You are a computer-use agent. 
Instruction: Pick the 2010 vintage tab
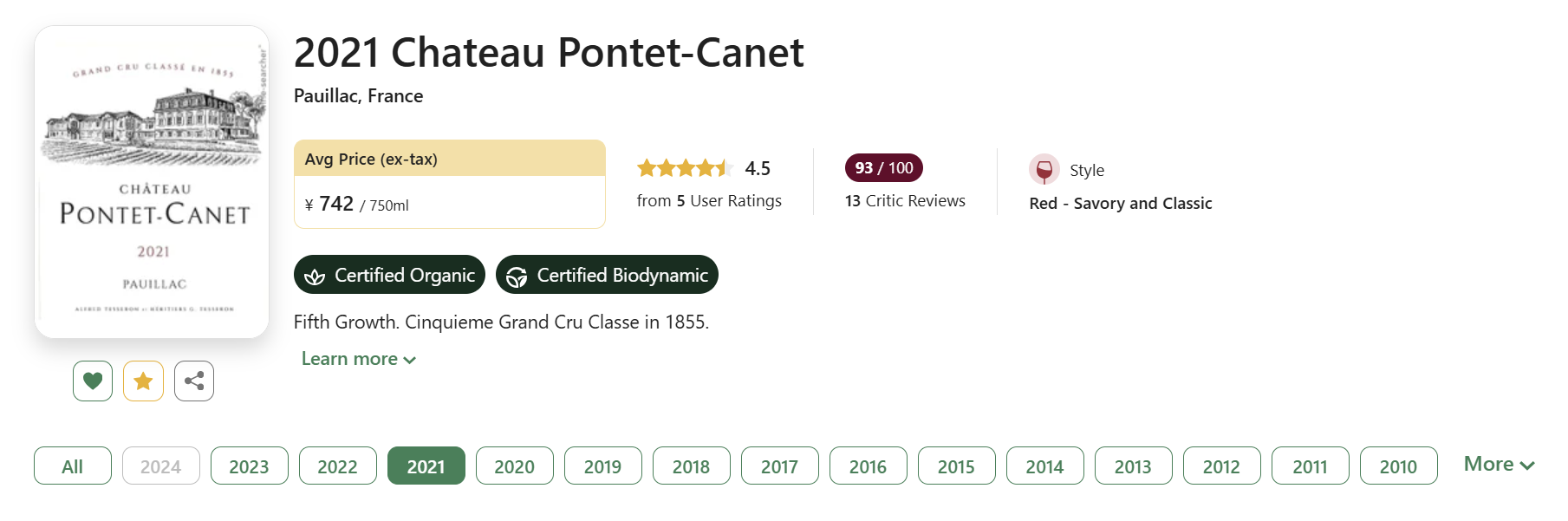coord(1399,466)
